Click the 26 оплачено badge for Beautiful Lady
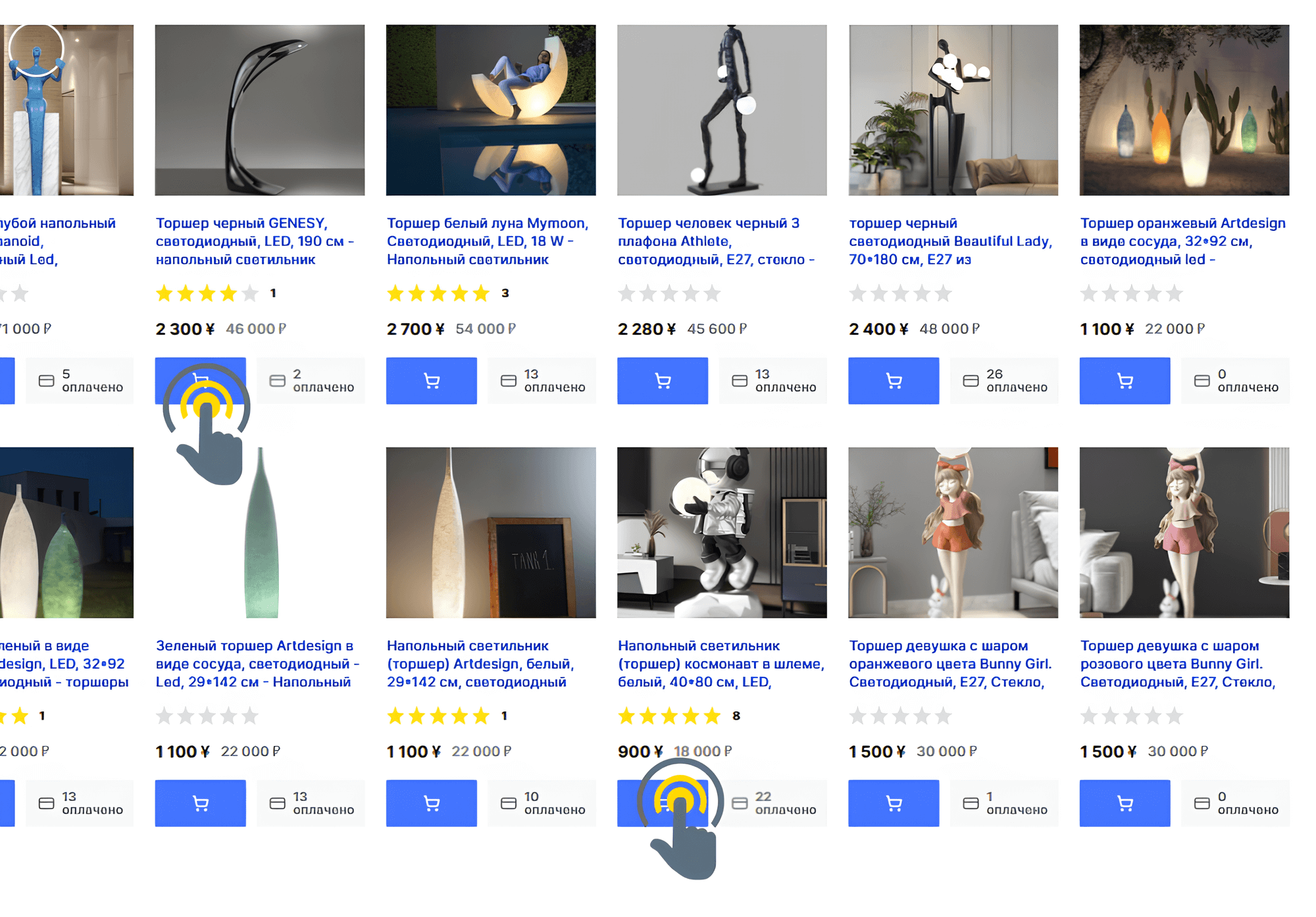The height and width of the screenshot is (917, 1316). click(x=1003, y=380)
